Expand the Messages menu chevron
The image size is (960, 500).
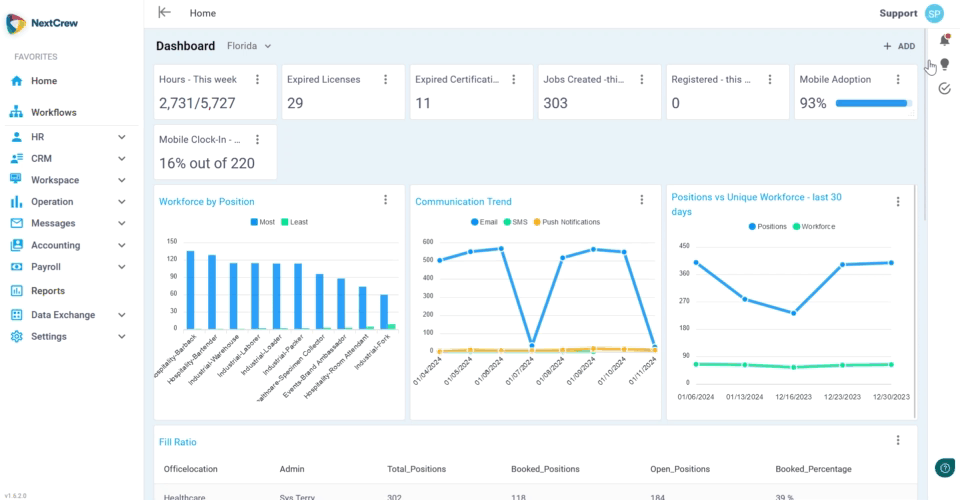(122, 223)
